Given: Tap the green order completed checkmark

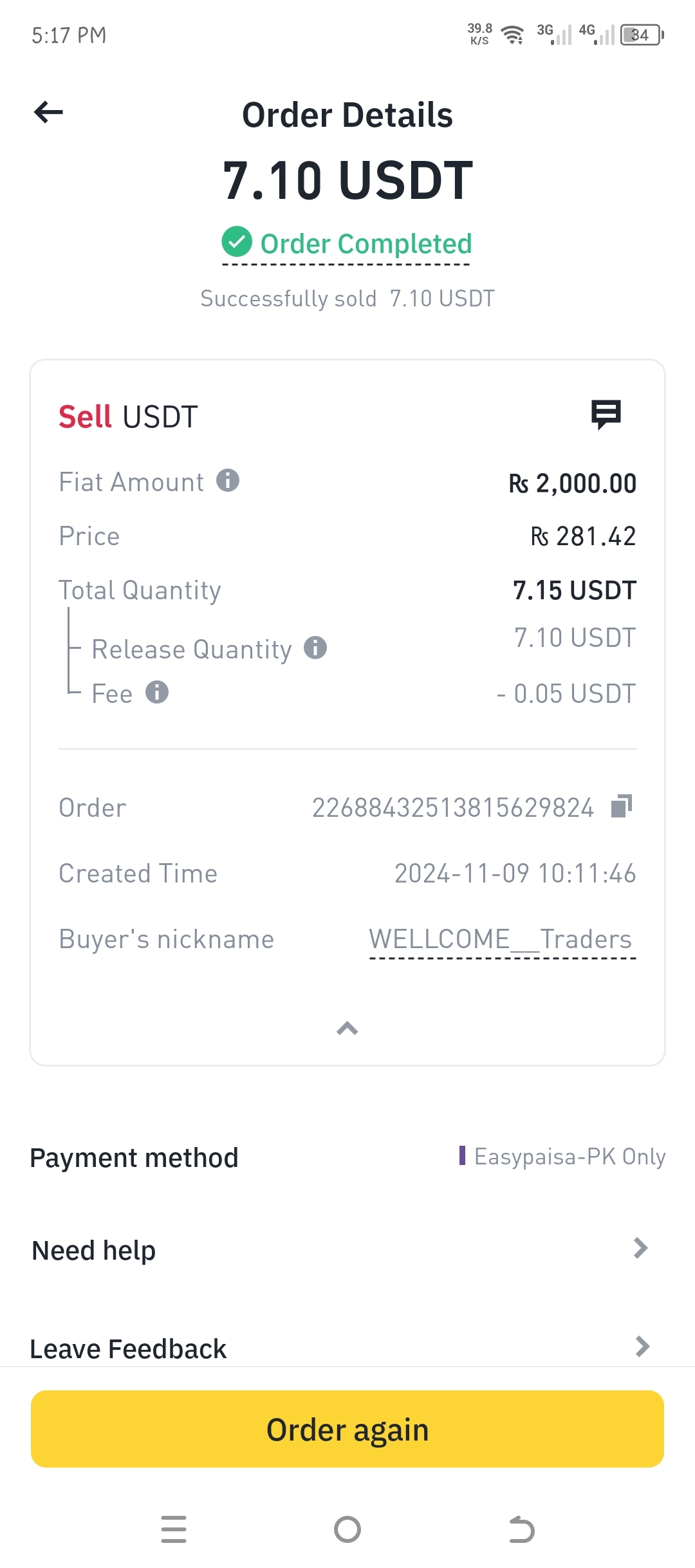Looking at the screenshot, I should point(237,242).
